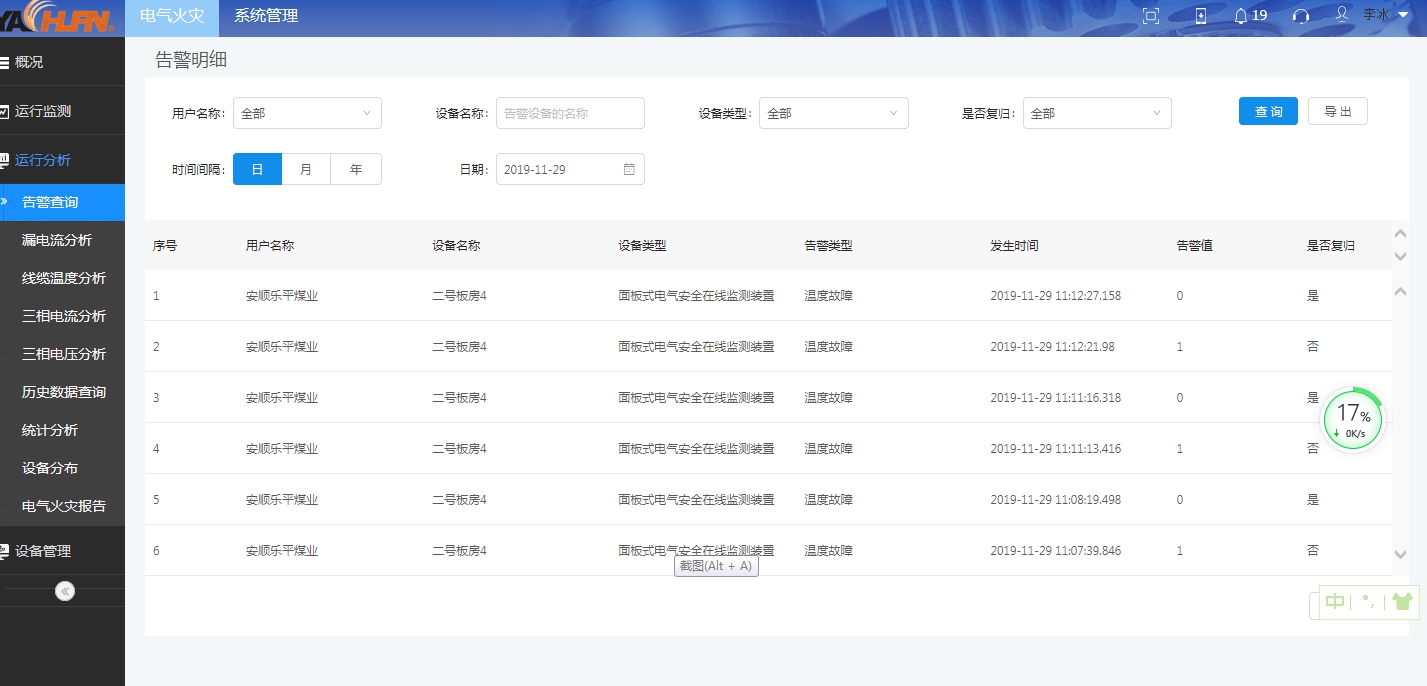Image resolution: width=1427 pixels, height=686 pixels.
Task: Click the up arrow beside table header
Action: 1400,233
